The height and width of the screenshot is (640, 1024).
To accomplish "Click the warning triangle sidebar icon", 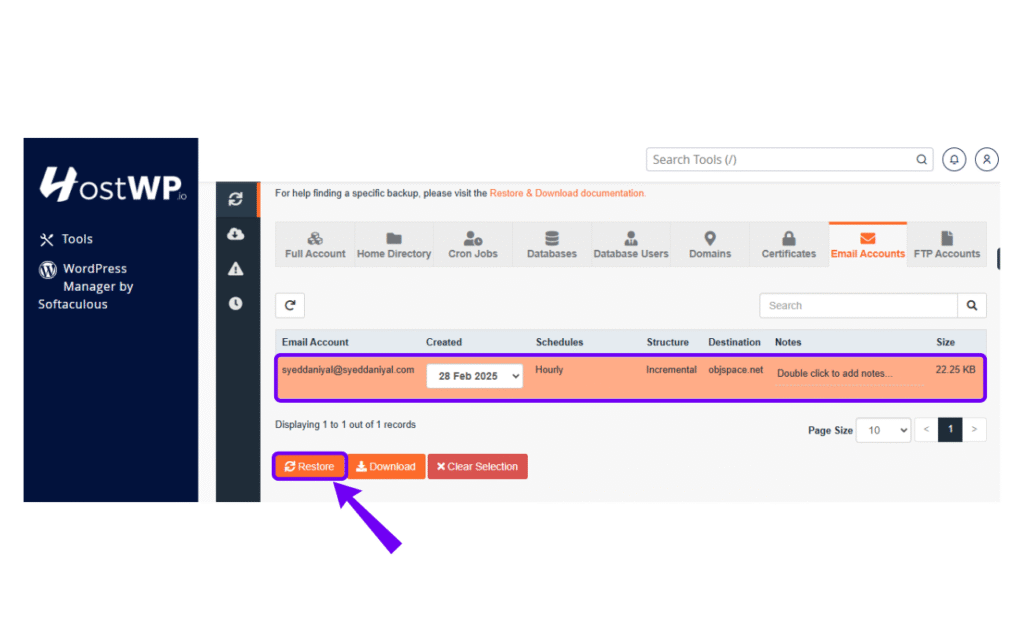I will [x=236, y=268].
